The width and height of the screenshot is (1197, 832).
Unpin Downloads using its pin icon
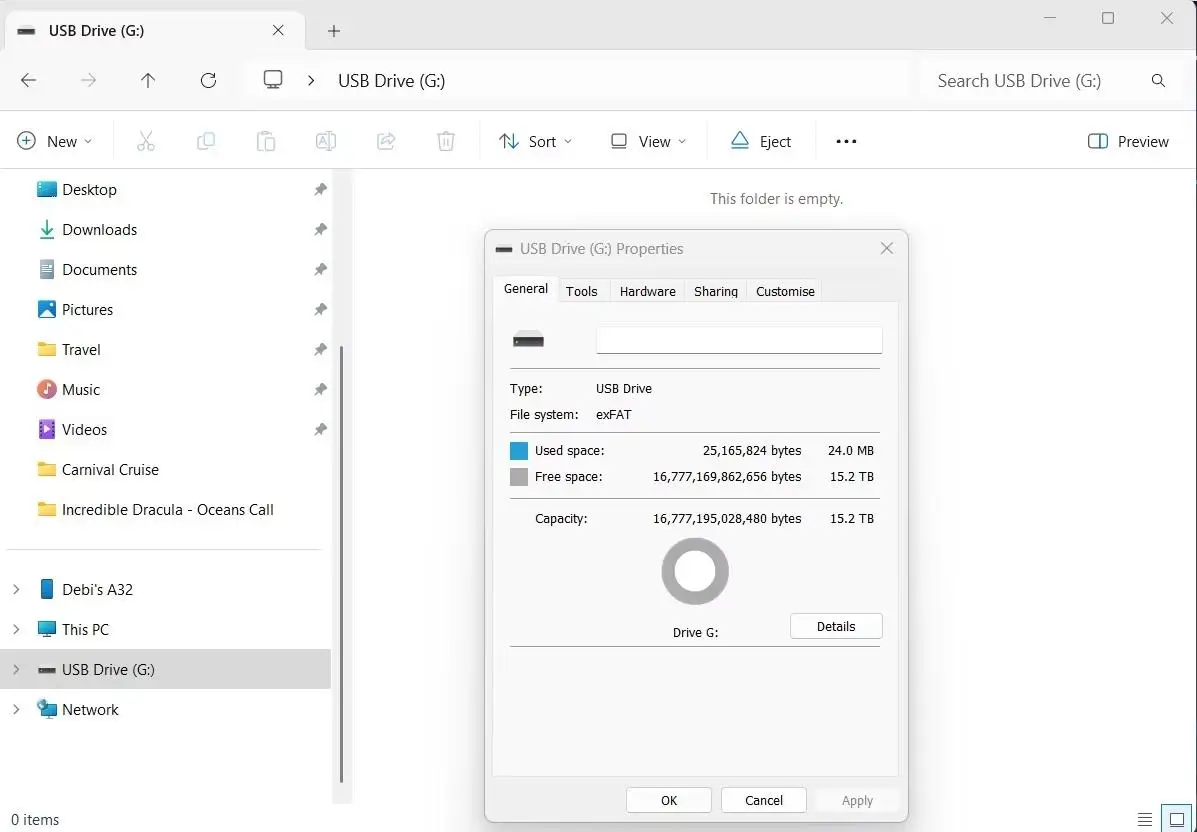(x=321, y=229)
